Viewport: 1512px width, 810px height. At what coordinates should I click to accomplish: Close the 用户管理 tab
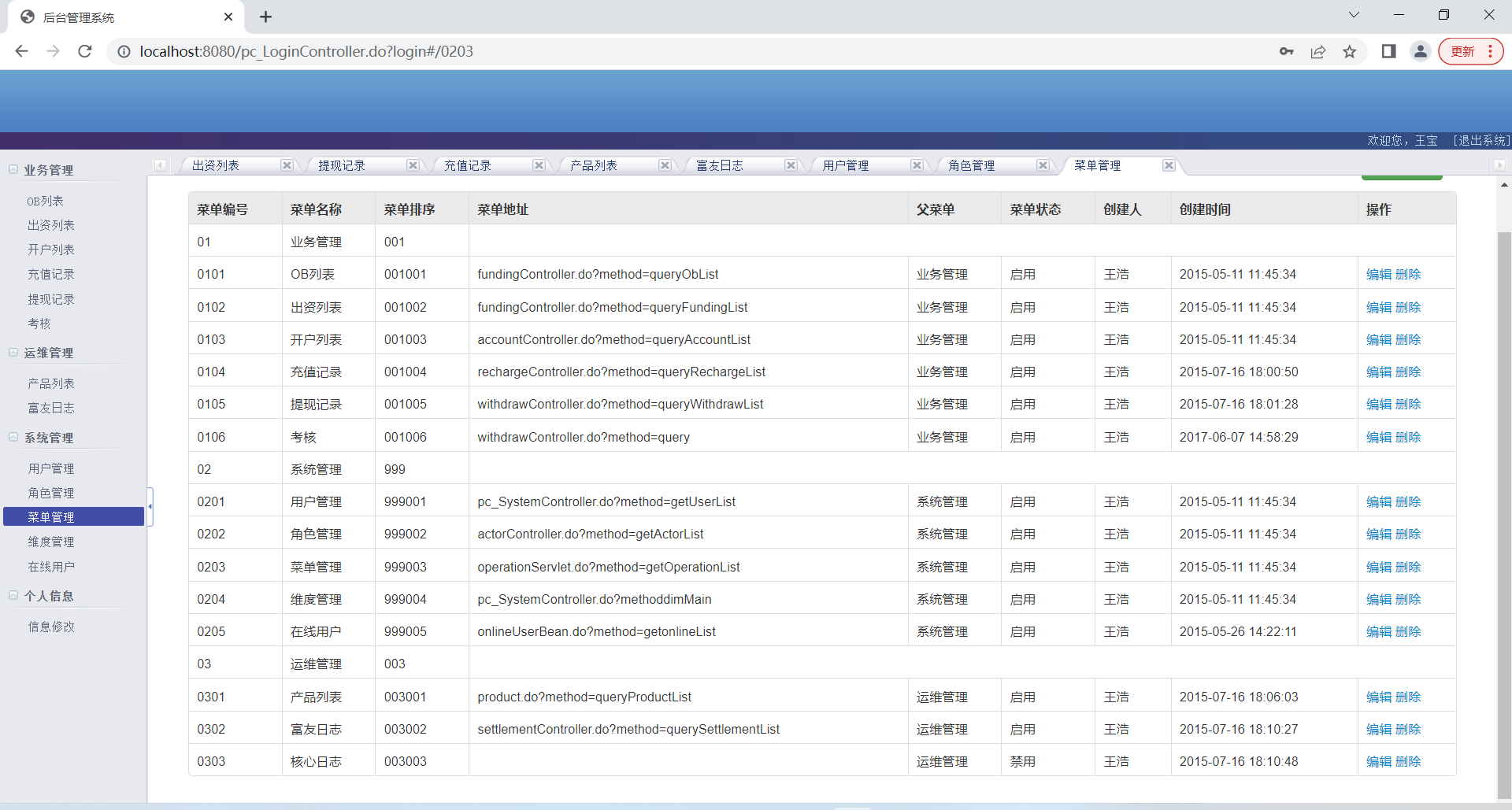point(917,165)
